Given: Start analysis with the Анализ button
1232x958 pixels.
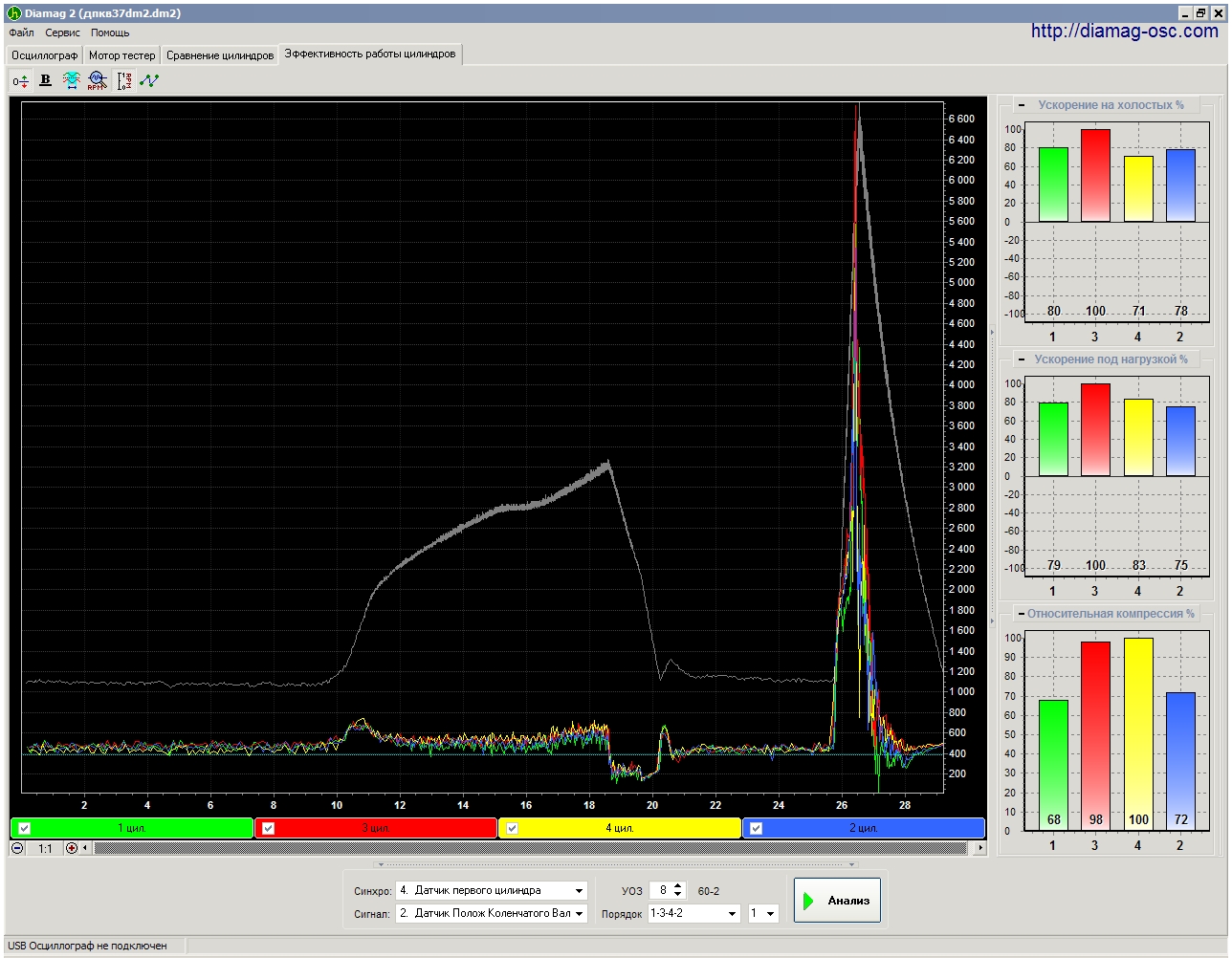Looking at the screenshot, I should [x=837, y=900].
